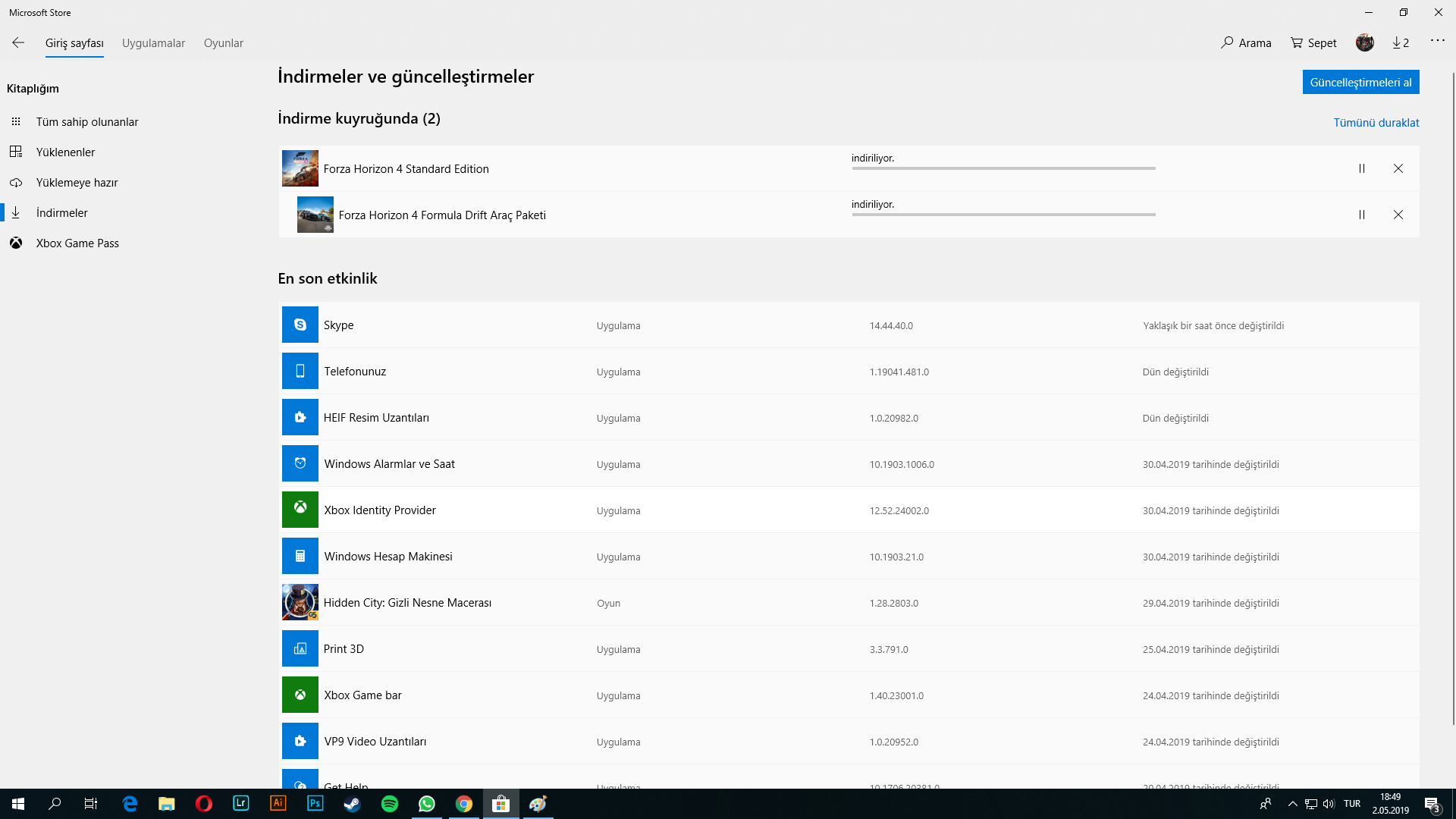Click version 10.1903.1006.0 text

tap(902, 465)
